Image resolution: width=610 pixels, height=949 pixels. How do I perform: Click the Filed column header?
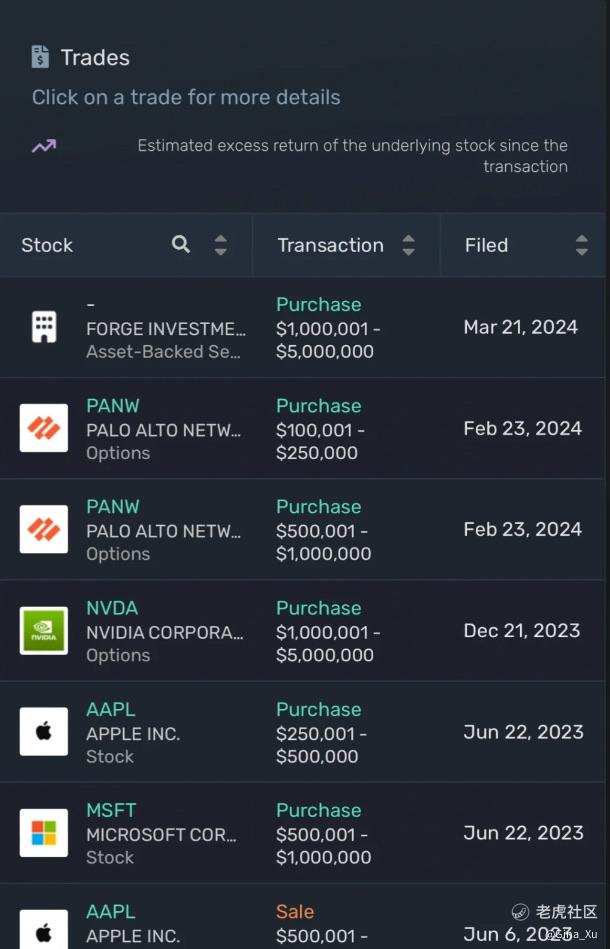487,245
